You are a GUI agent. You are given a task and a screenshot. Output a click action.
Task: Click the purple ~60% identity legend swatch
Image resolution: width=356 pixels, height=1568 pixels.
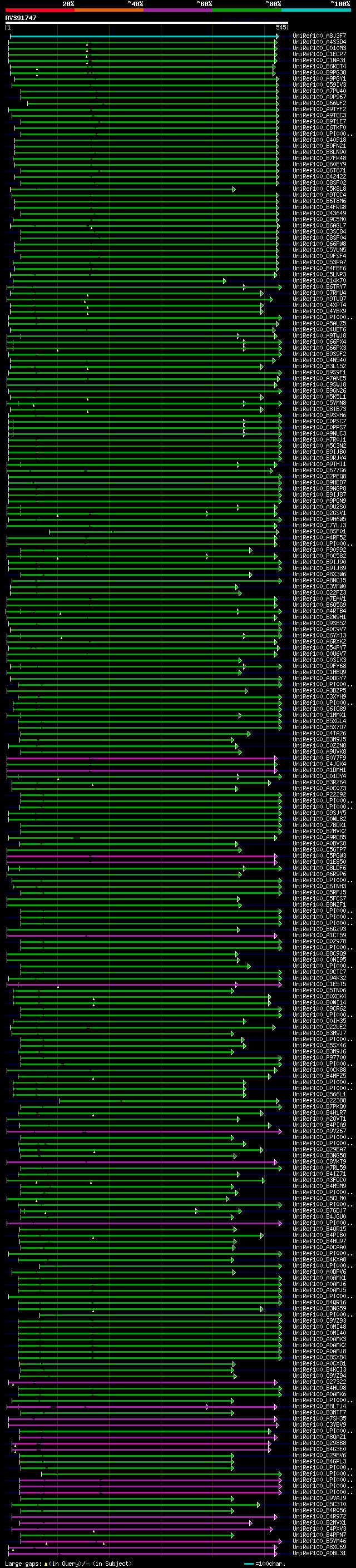pyautogui.click(x=177, y=10)
